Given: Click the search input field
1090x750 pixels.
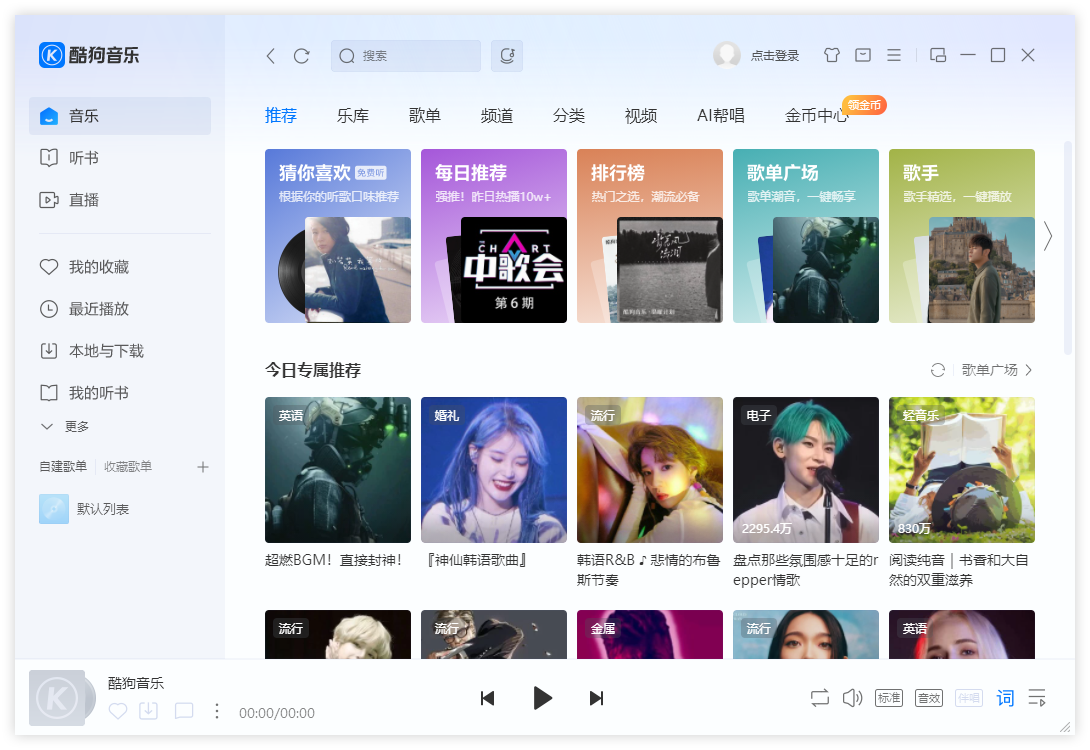Looking at the screenshot, I should pyautogui.click(x=406, y=56).
